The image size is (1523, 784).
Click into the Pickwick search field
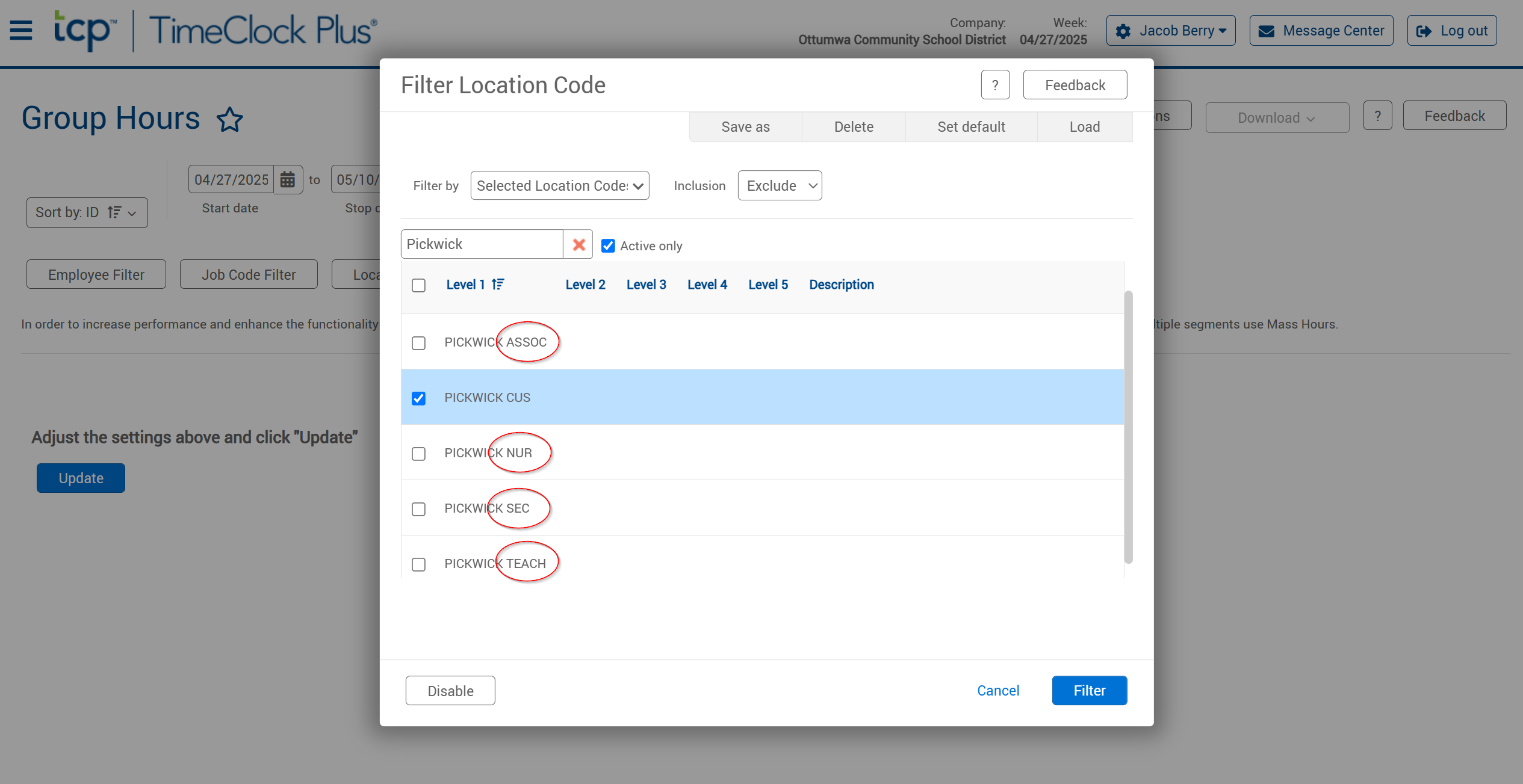click(482, 244)
